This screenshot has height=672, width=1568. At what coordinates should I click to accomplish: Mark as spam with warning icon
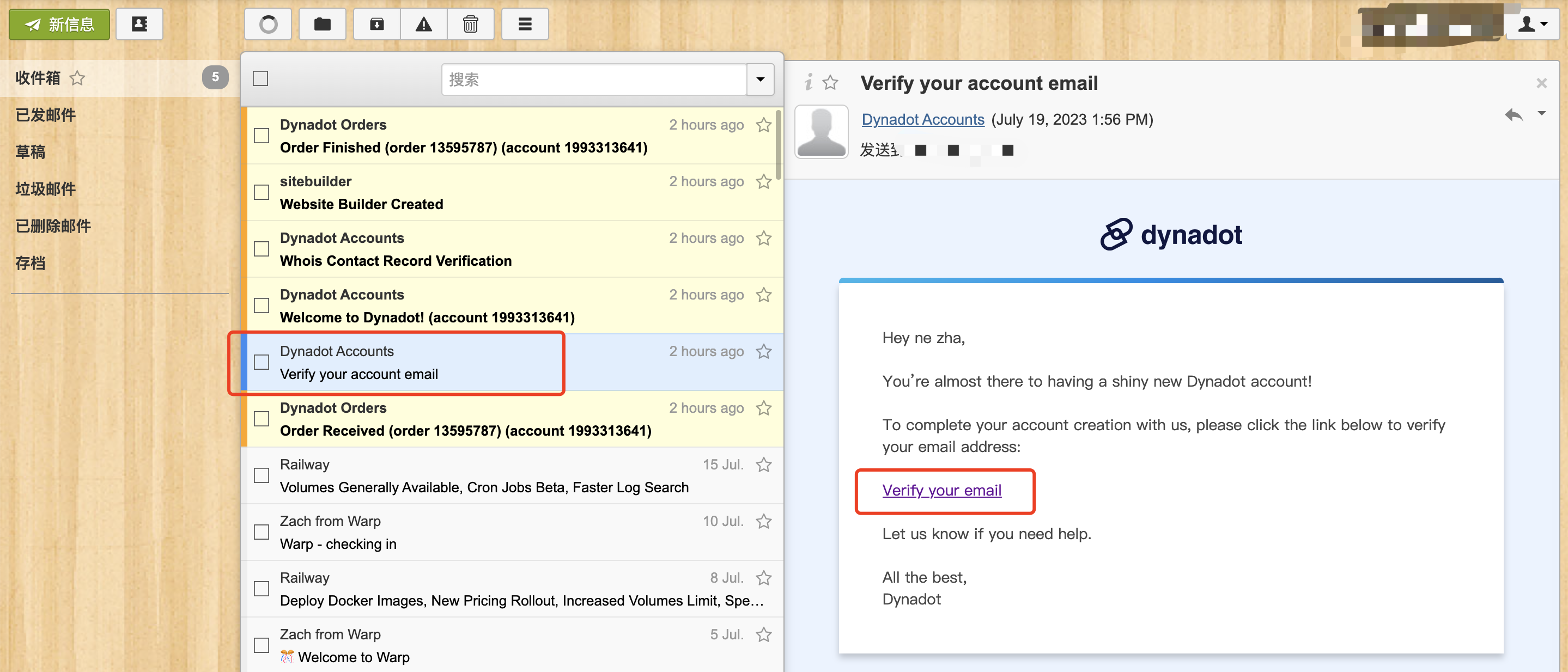[x=424, y=25]
